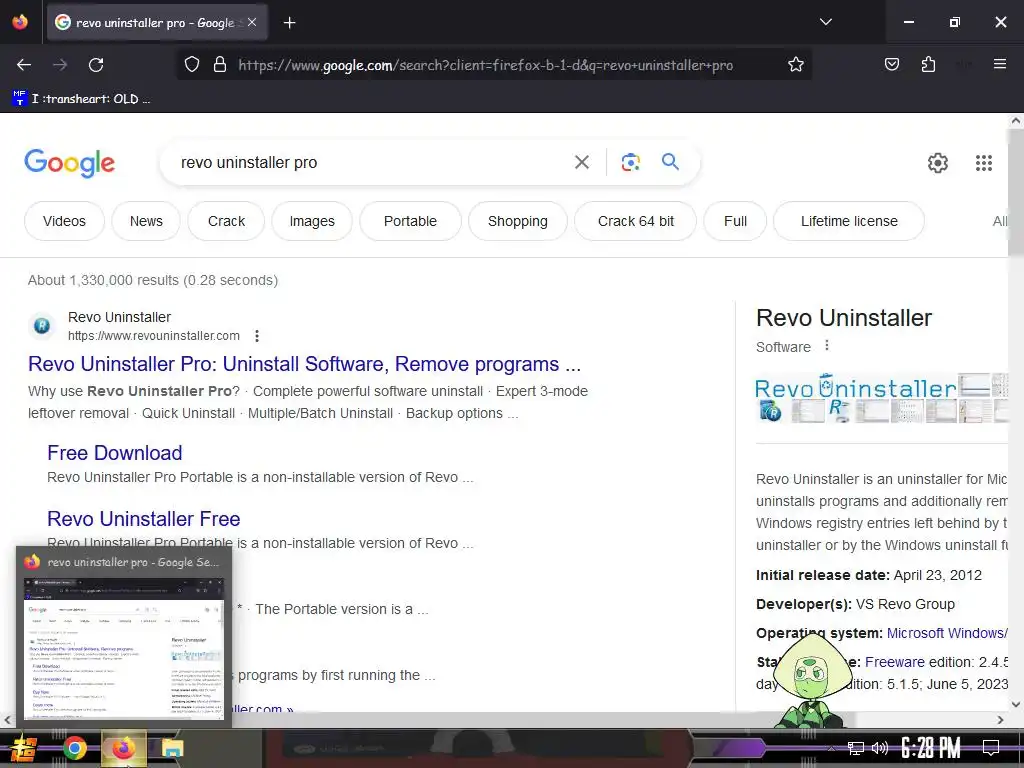Open a new browser tab
Image resolution: width=1024 pixels, height=768 pixels.
coord(289,23)
